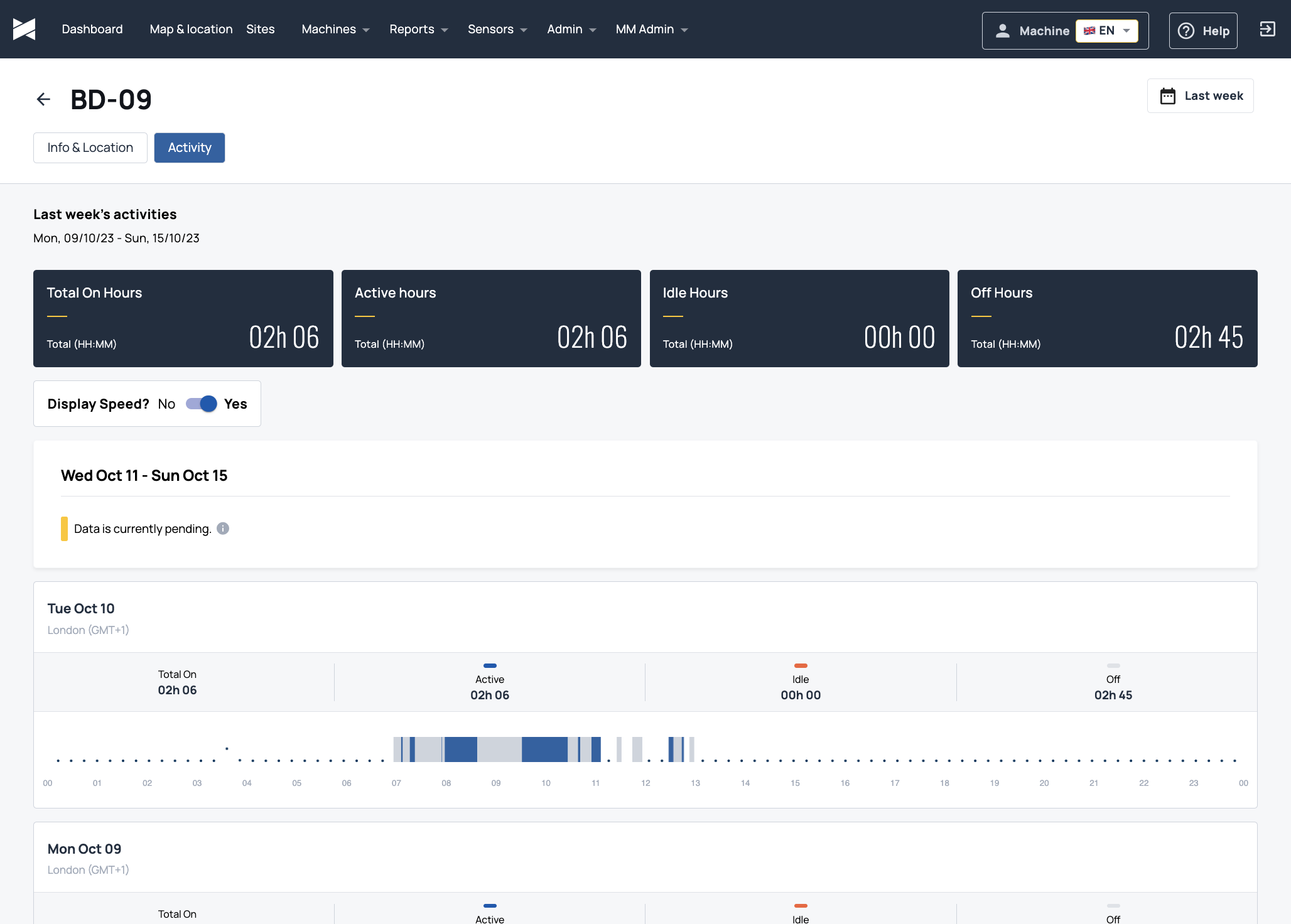Switch to the Info & Location tab
This screenshot has width=1291, height=924.
[x=90, y=148]
